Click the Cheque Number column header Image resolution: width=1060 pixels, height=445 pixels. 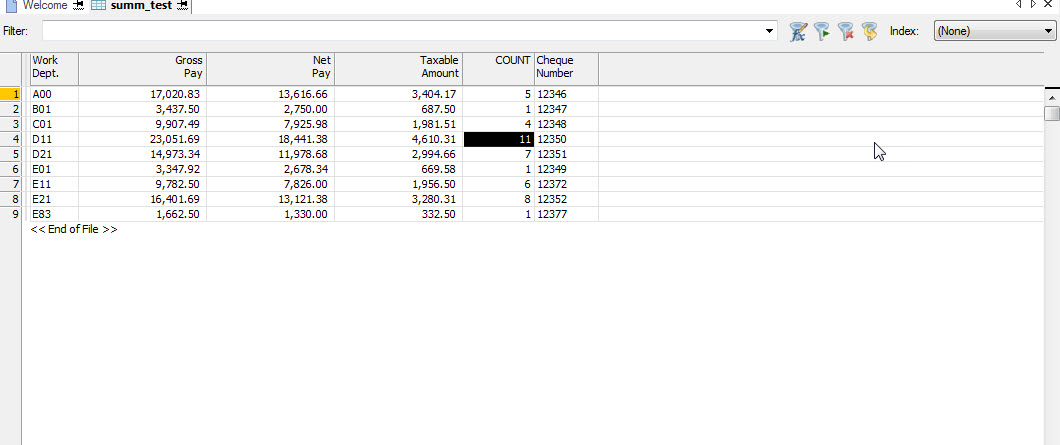[x=566, y=67]
